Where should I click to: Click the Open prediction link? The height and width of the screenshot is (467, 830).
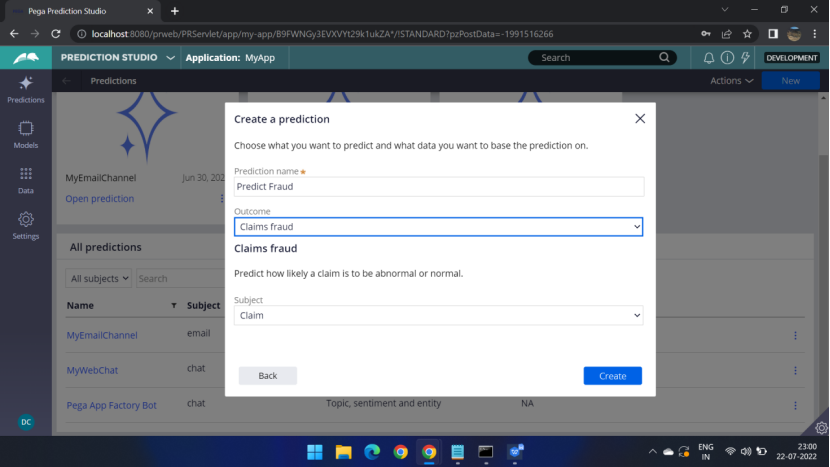(x=100, y=199)
